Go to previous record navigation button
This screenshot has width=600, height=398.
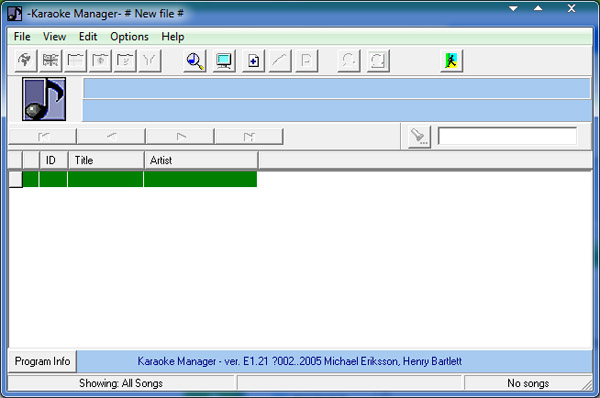(x=111, y=136)
